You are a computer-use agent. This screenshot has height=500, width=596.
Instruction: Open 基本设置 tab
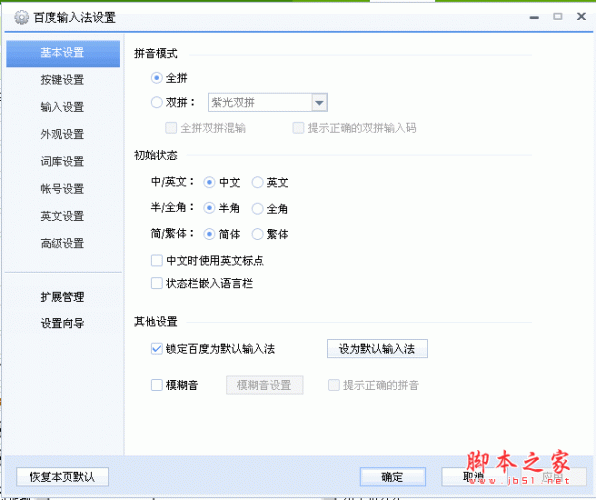(x=63, y=53)
